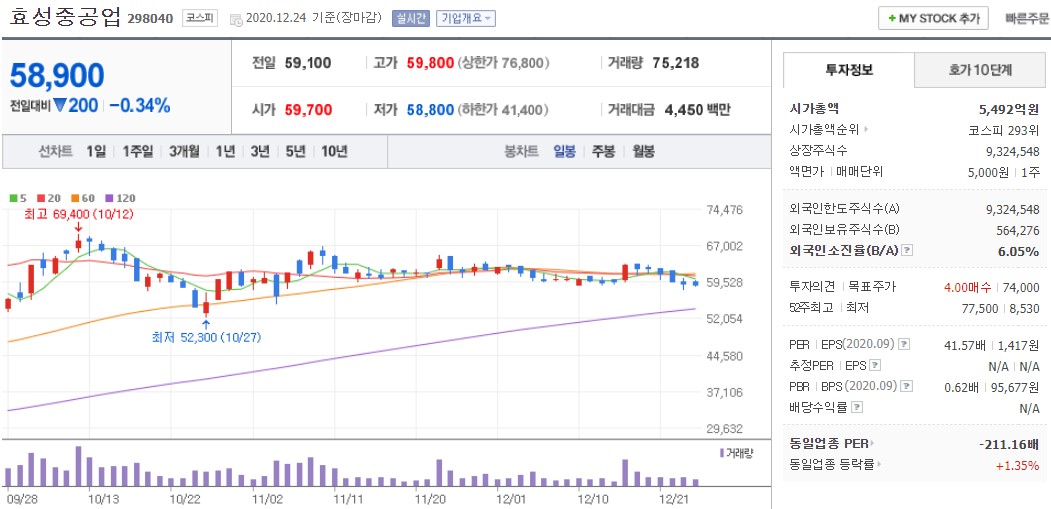Image resolution: width=1051 pixels, height=509 pixels.
Task: Click the 코스피 293위 ranking value
Action: 1005,129
